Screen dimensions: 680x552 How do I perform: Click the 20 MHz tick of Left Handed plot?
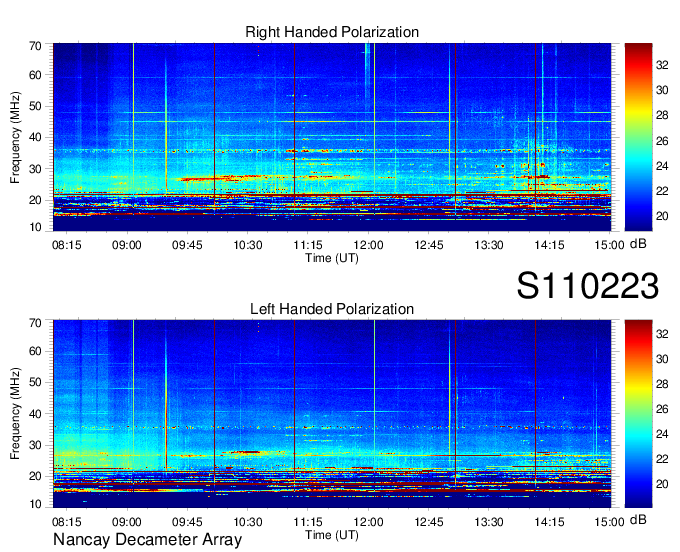35,477
